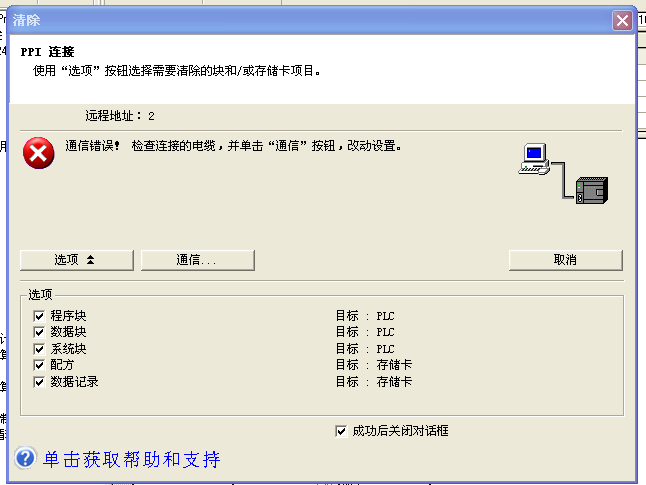The image size is (646, 485).
Task: Close the 清除 dialog with the X button
Action: pyautogui.click(x=622, y=19)
